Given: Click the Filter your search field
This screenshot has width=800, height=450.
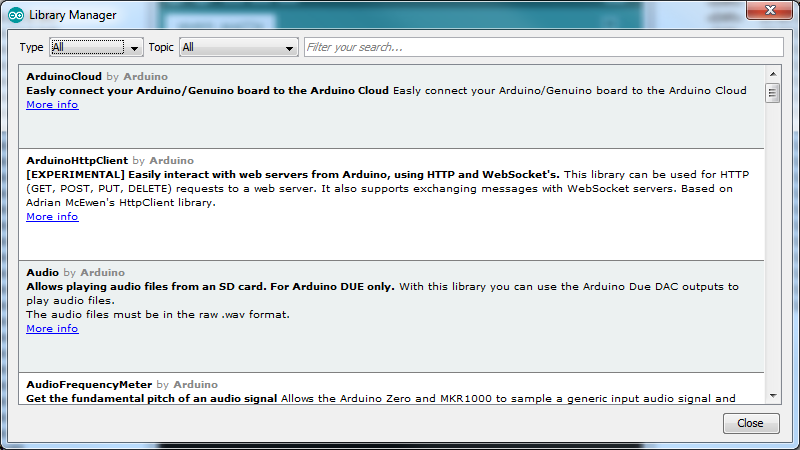Looking at the screenshot, I should [x=543, y=47].
